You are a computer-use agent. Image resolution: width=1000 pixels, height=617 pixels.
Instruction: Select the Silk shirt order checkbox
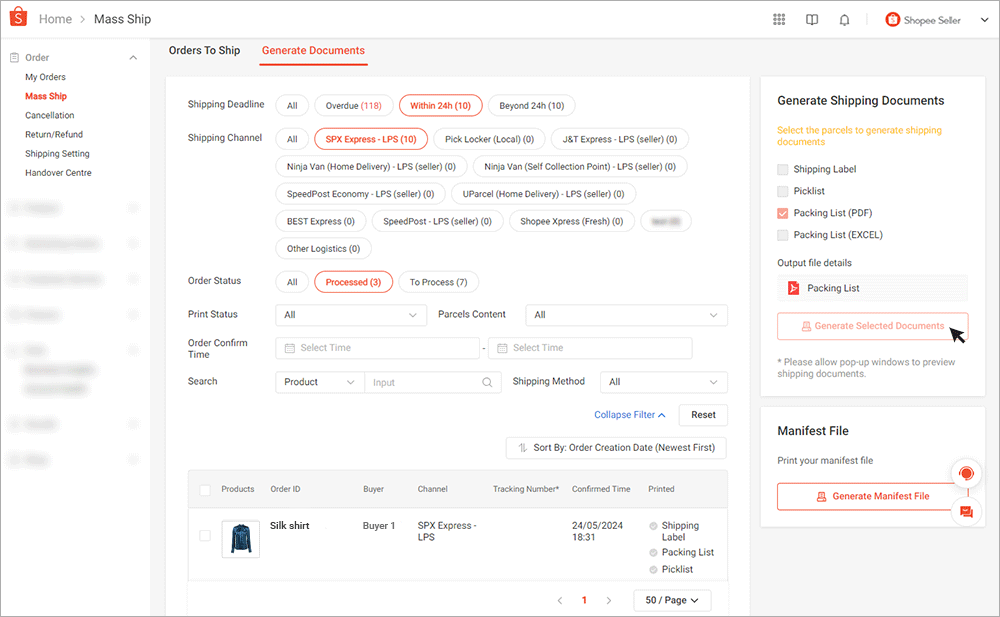tap(205, 535)
